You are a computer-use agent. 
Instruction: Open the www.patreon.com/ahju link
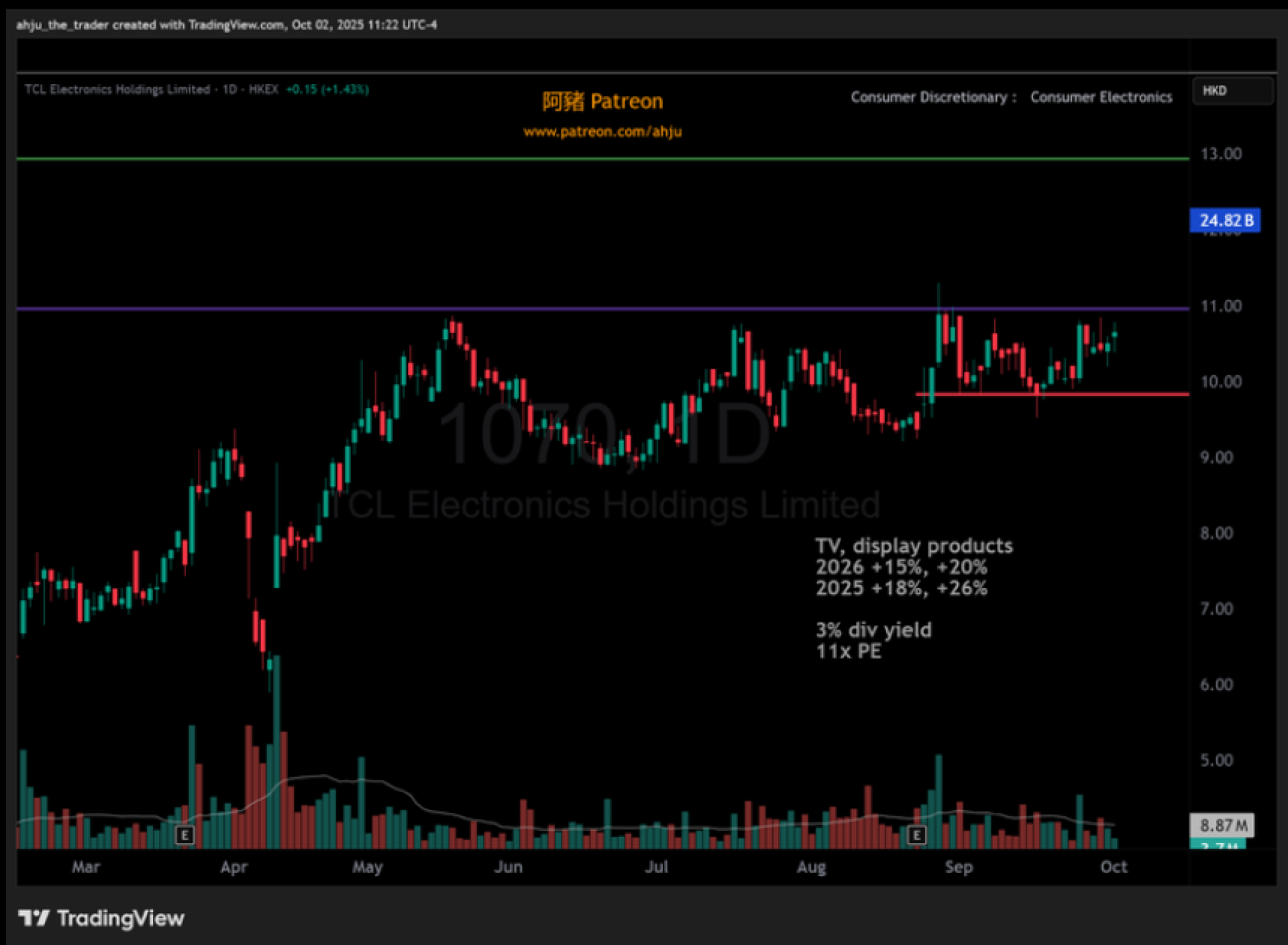click(602, 132)
